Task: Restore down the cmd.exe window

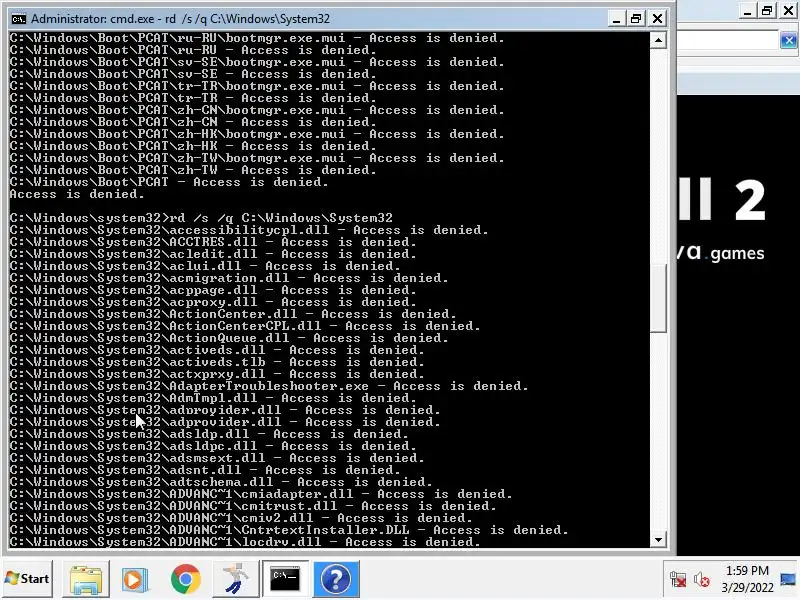Action: click(636, 19)
